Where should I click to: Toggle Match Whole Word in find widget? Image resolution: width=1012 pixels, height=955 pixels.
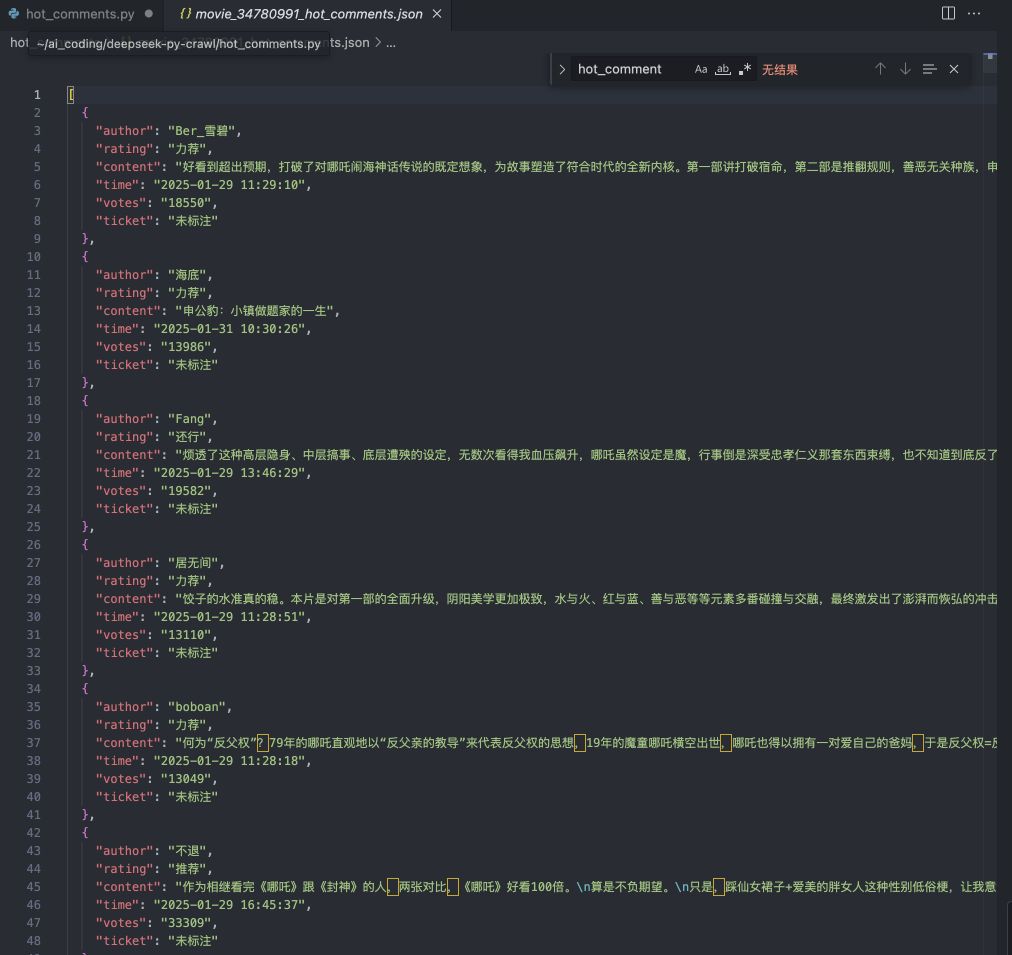tap(722, 69)
